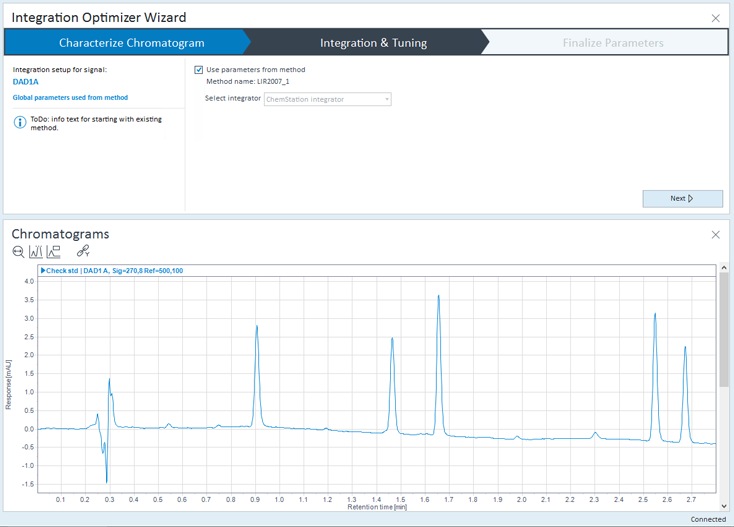Open the Select integrator dropdown

[327, 98]
